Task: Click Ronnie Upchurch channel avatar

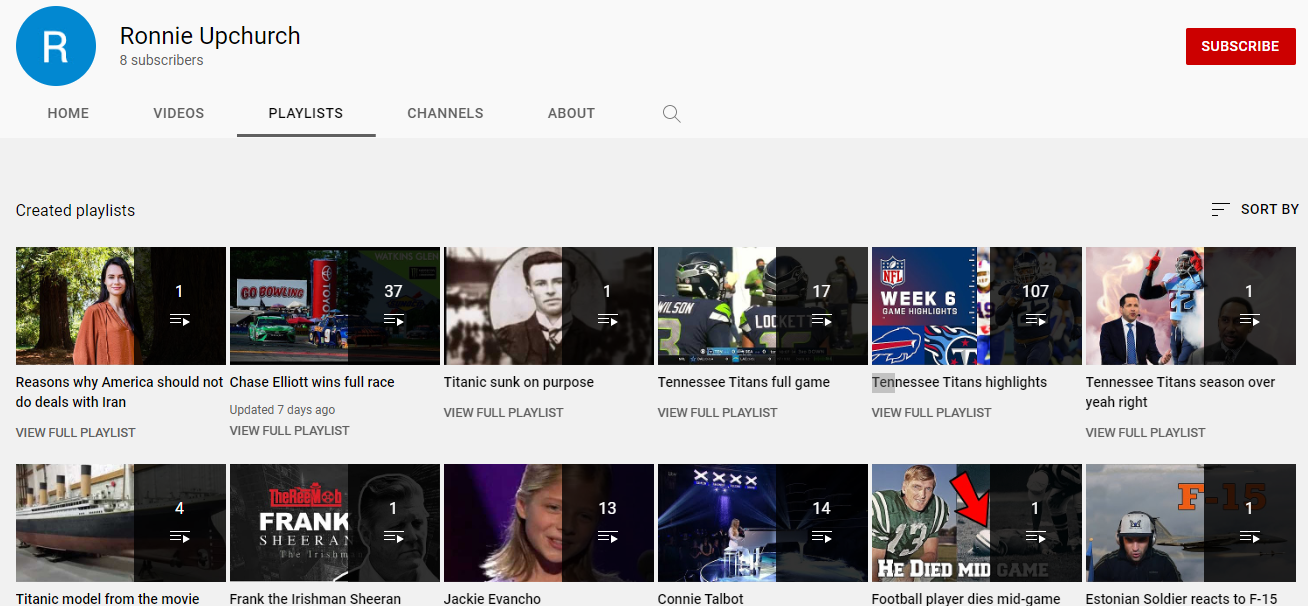Action: (x=56, y=46)
